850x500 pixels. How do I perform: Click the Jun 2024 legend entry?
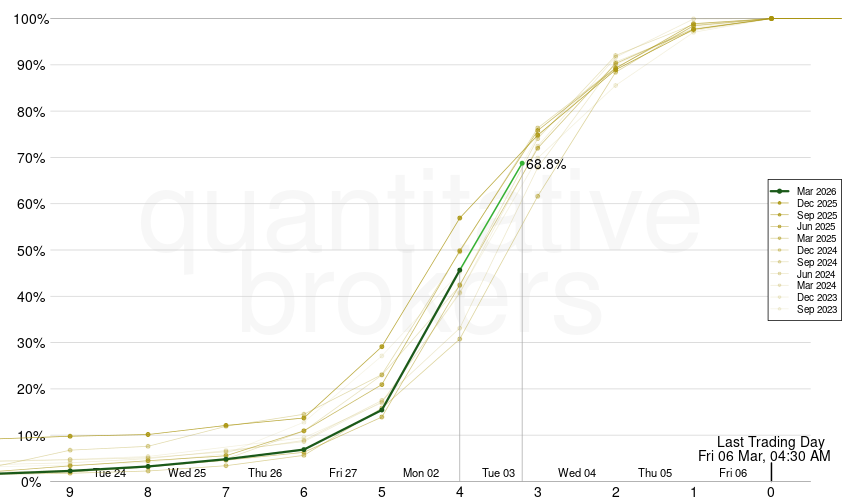[816, 274]
